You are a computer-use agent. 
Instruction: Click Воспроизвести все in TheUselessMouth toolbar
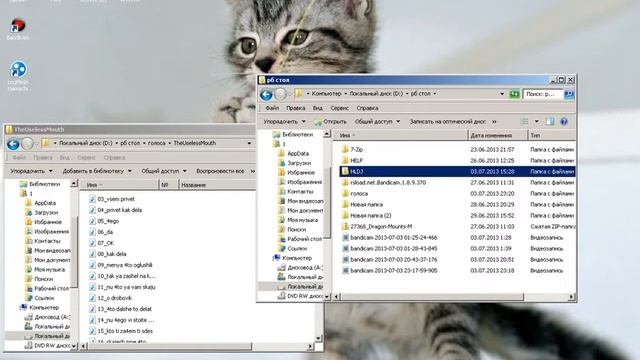[220, 171]
